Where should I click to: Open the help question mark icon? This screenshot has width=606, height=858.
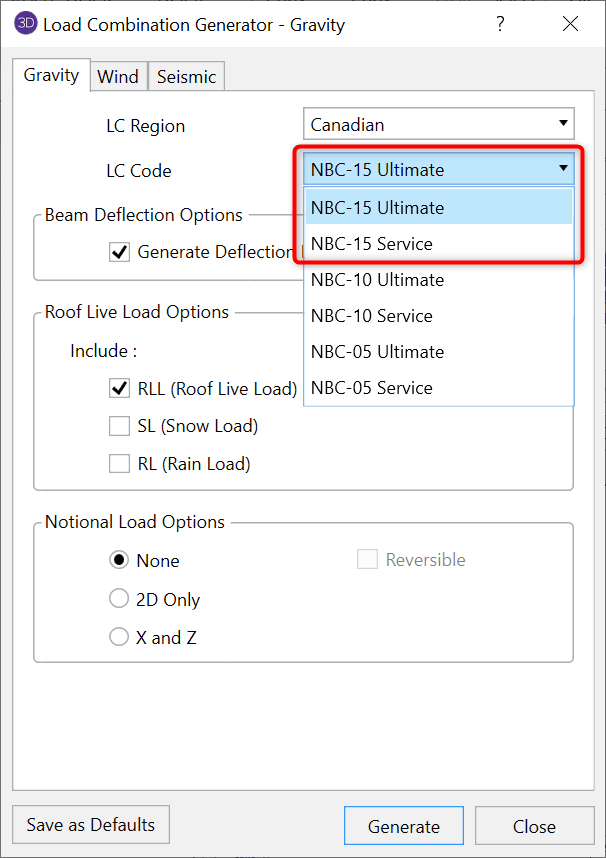coord(500,24)
